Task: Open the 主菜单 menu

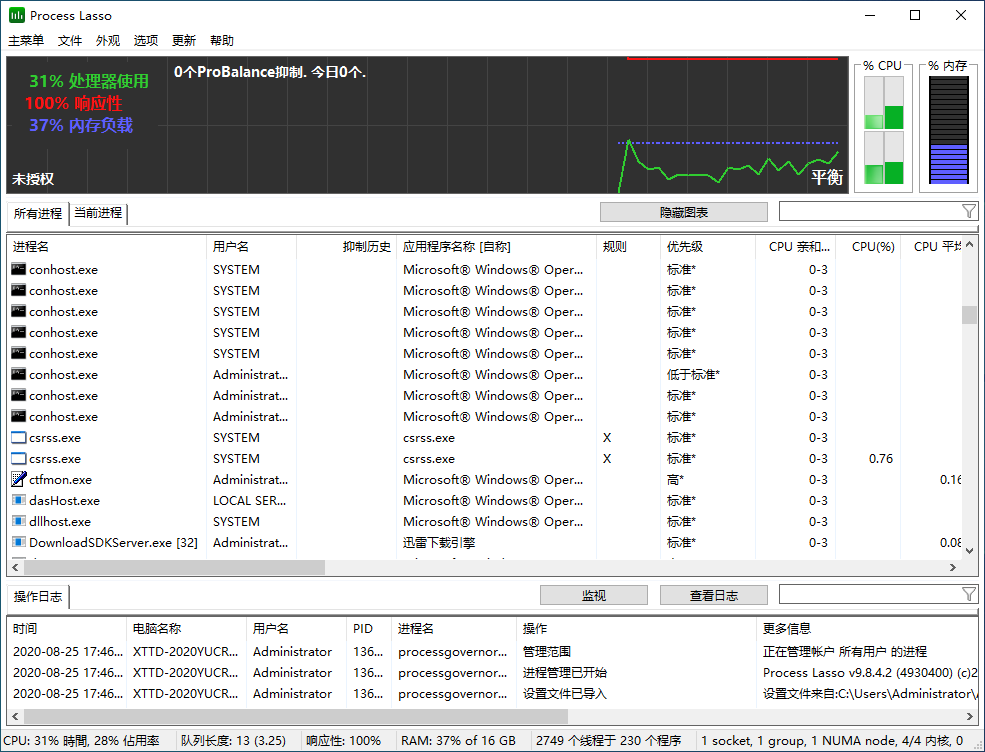Action: pos(26,40)
